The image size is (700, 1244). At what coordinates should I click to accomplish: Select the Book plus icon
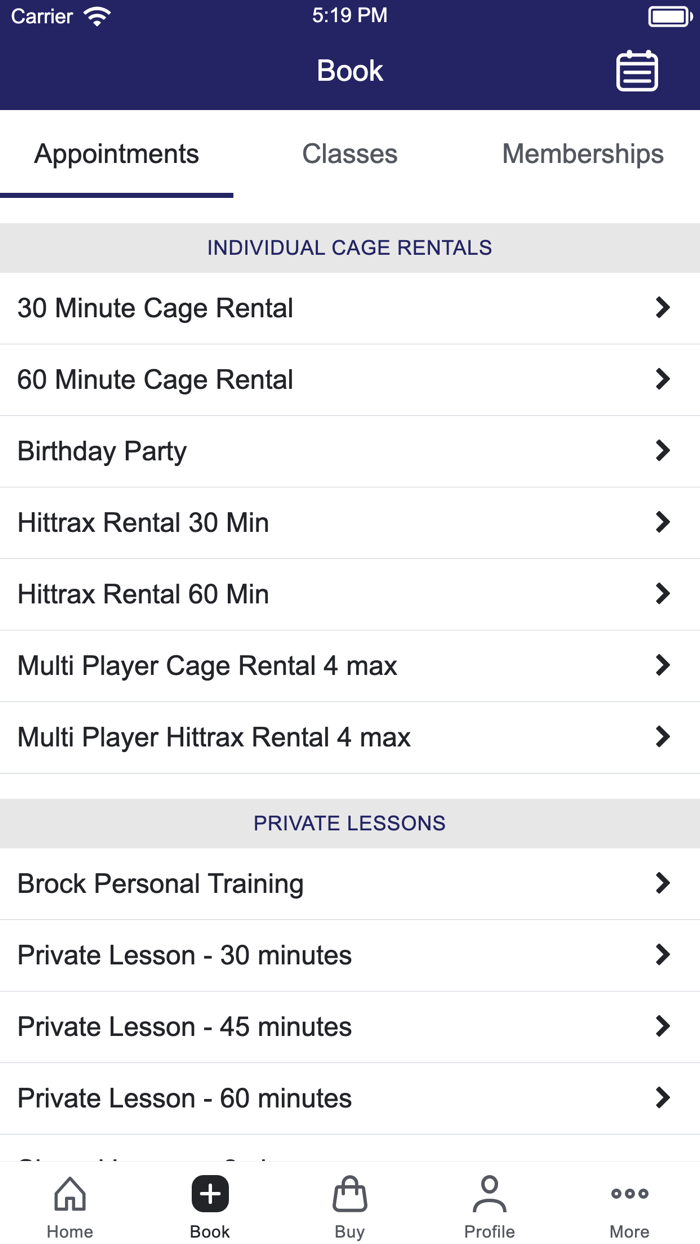(209, 1193)
